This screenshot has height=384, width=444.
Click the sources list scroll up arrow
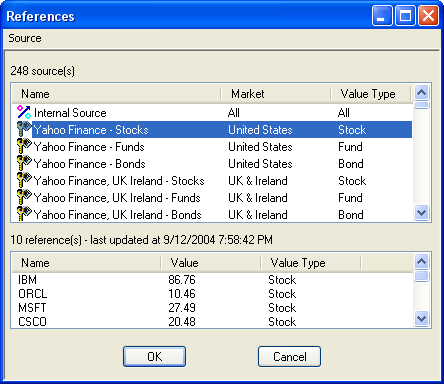422,92
